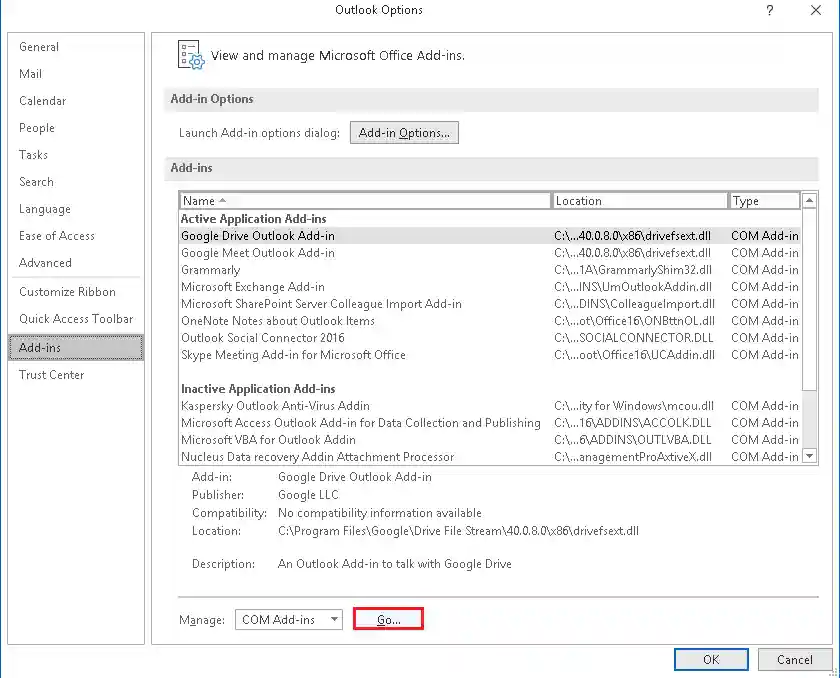Select the Add-ins category
840x678 pixels.
coord(76,348)
